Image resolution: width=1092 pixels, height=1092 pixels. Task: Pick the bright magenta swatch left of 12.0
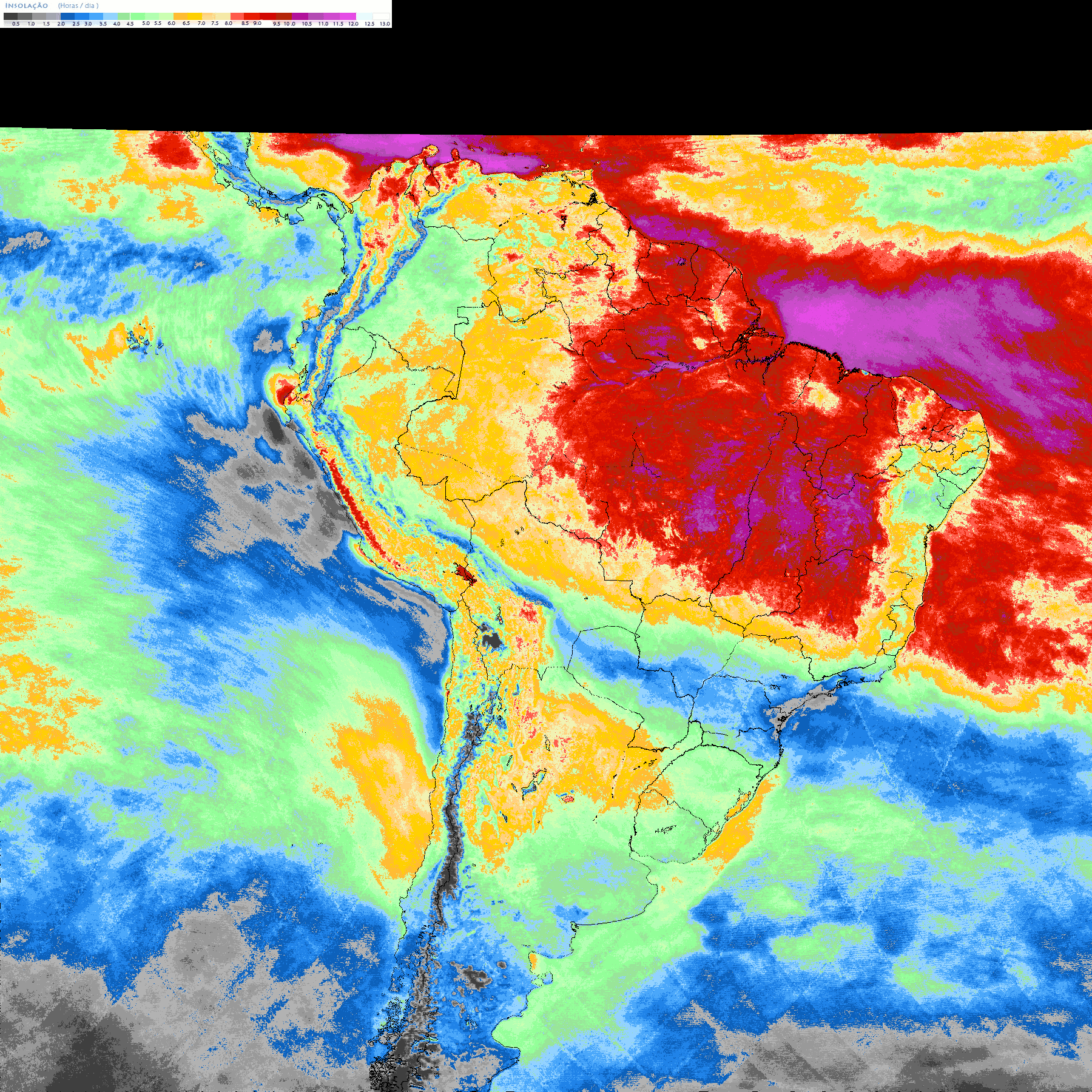(x=348, y=16)
